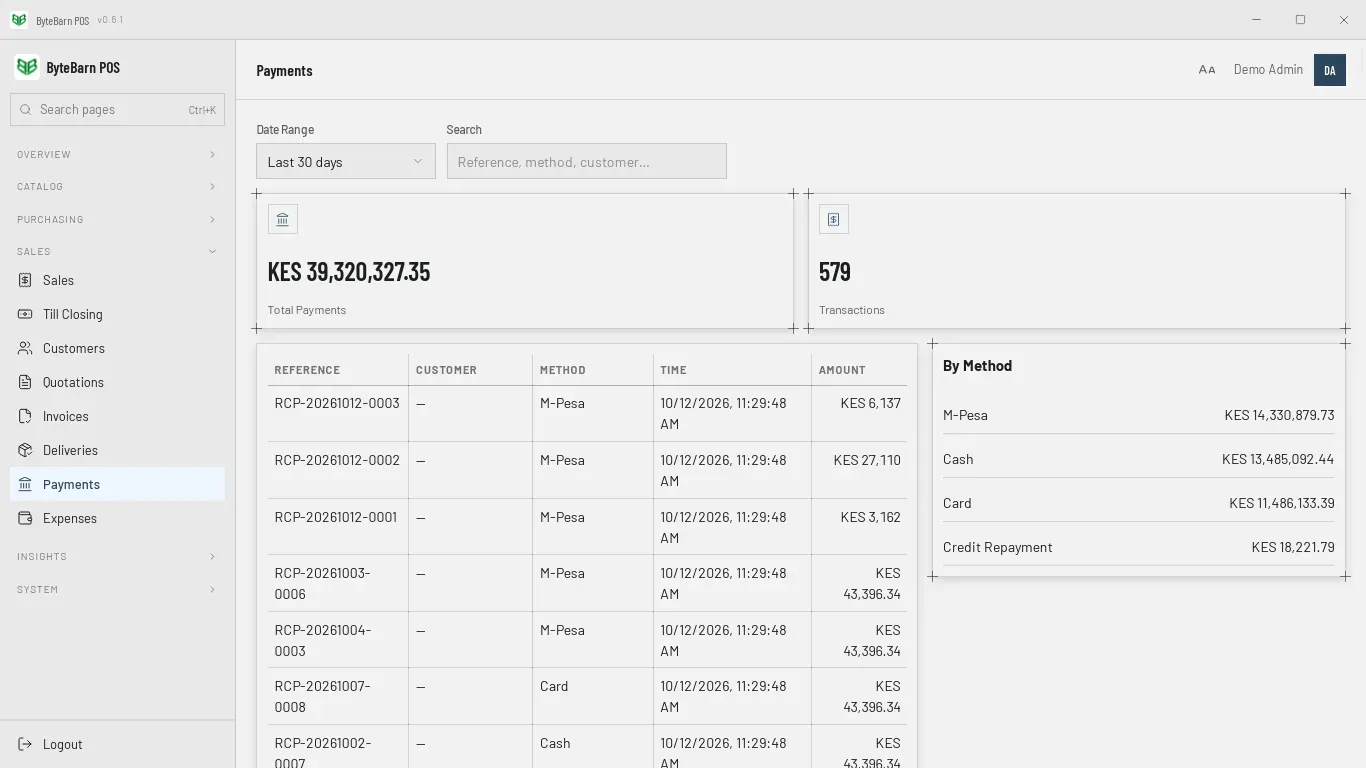Open the Invoices page
Image resolution: width=1366 pixels, height=768 pixels.
[117, 417]
